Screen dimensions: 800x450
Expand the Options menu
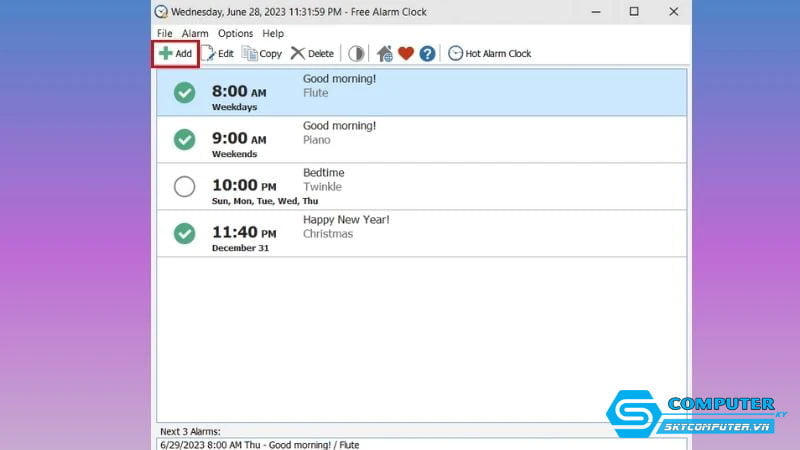(x=236, y=33)
